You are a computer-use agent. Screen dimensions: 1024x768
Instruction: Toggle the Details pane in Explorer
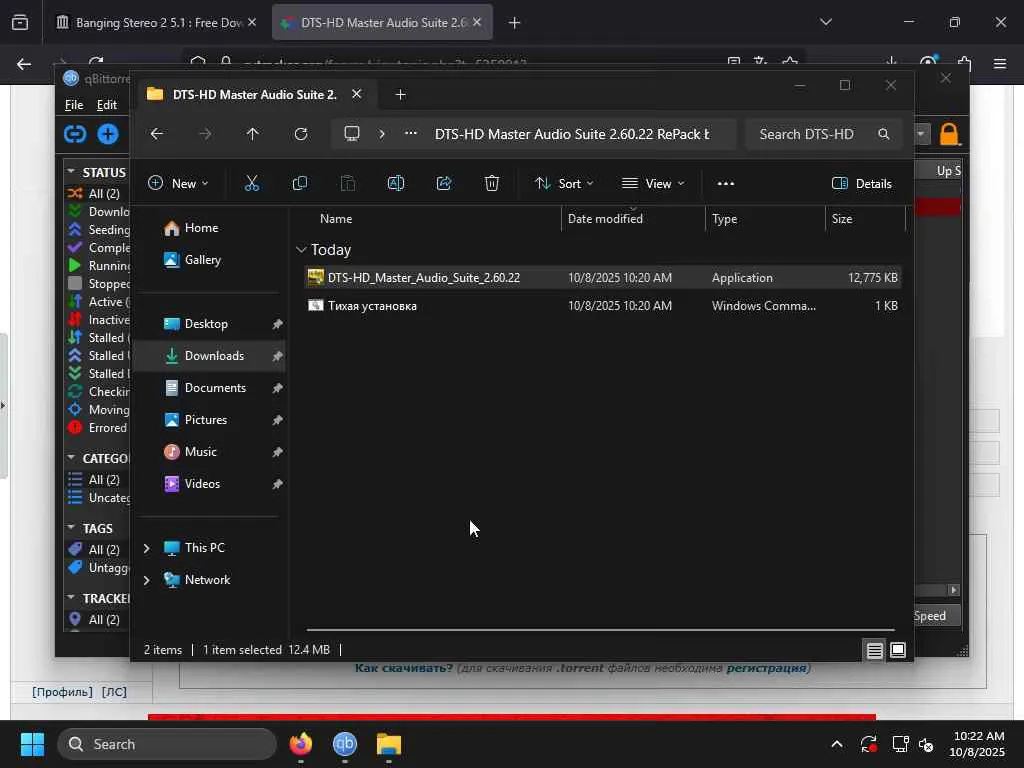tap(862, 184)
